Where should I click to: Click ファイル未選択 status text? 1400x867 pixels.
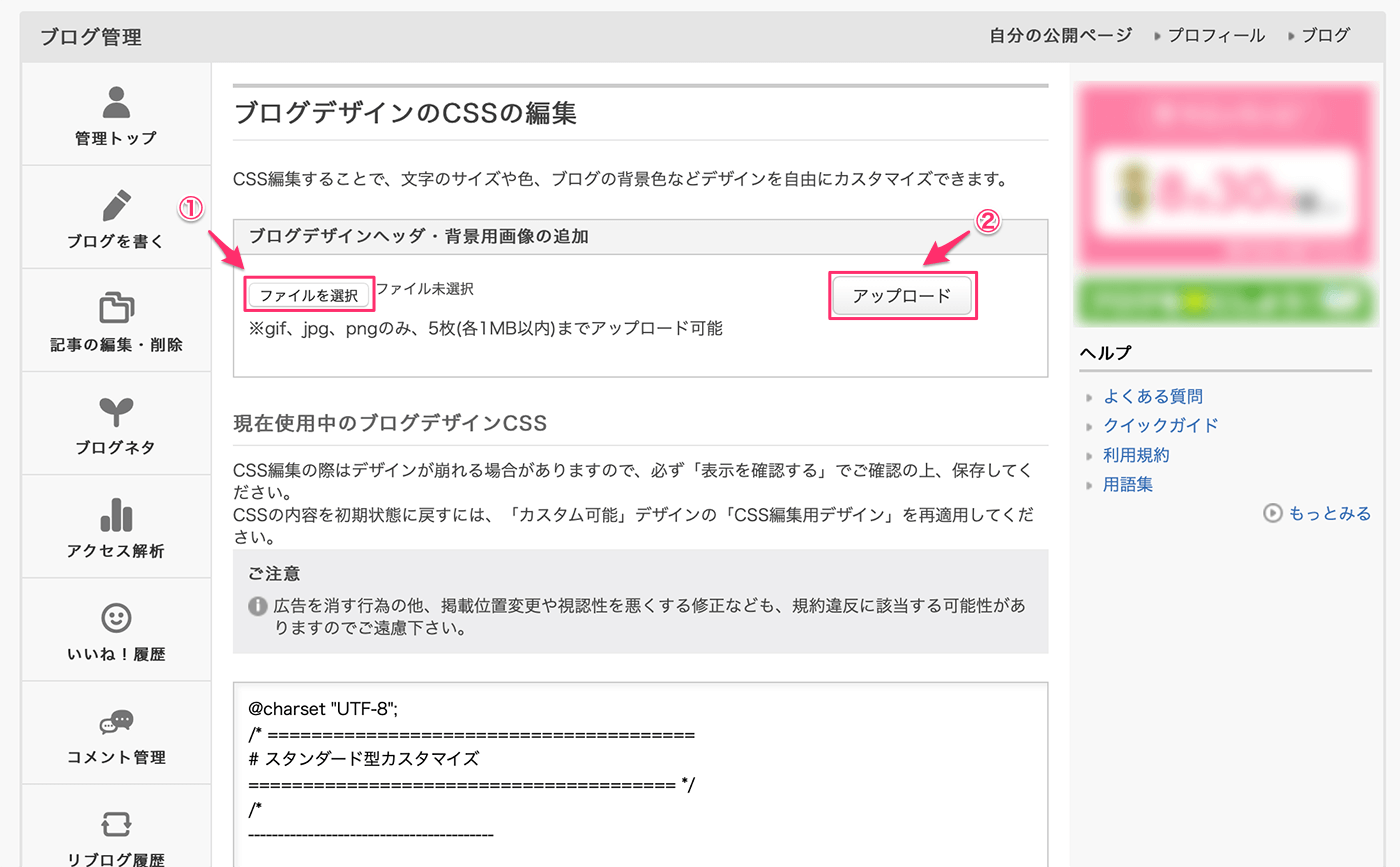(x=424, y=289)
